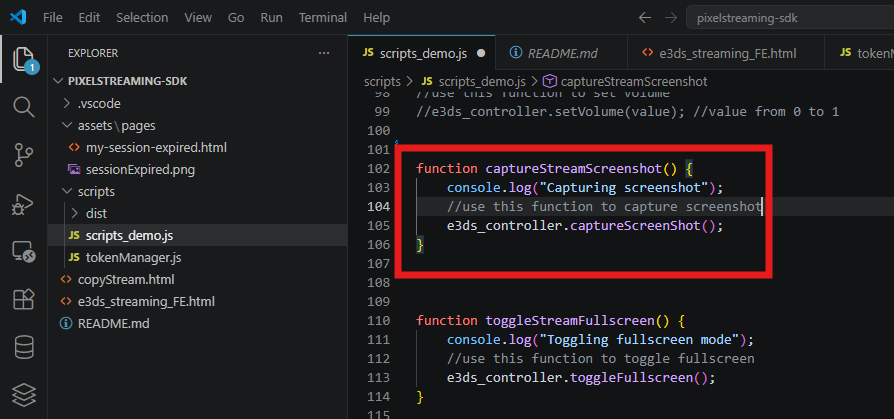Image resolution: width=894 pixels, height=419 pixels.
Task: Click the captureStreamScreenshot function name on line 102
Action: tap(574, 168)
